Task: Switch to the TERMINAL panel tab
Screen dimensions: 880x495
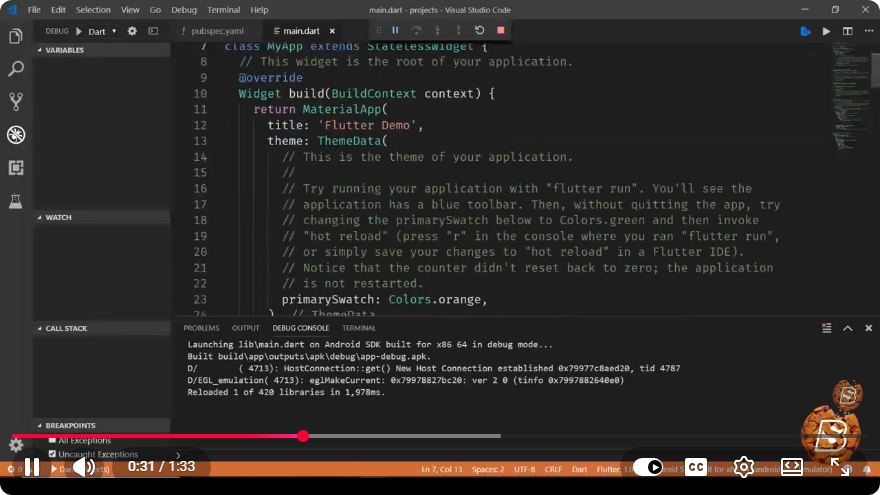Action: click(359, 328)
